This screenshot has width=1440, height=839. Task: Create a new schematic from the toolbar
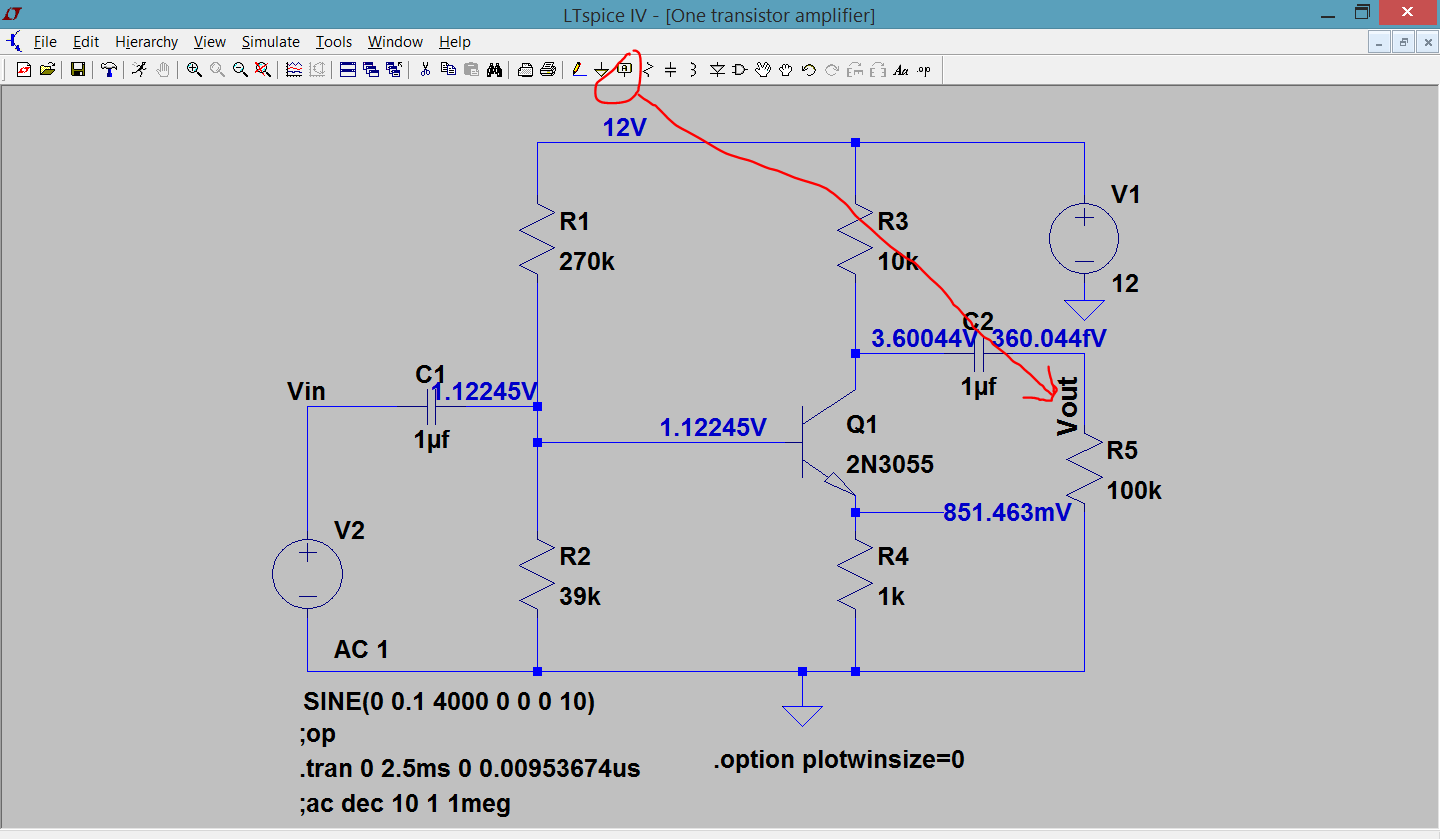(x=24, y=70)
